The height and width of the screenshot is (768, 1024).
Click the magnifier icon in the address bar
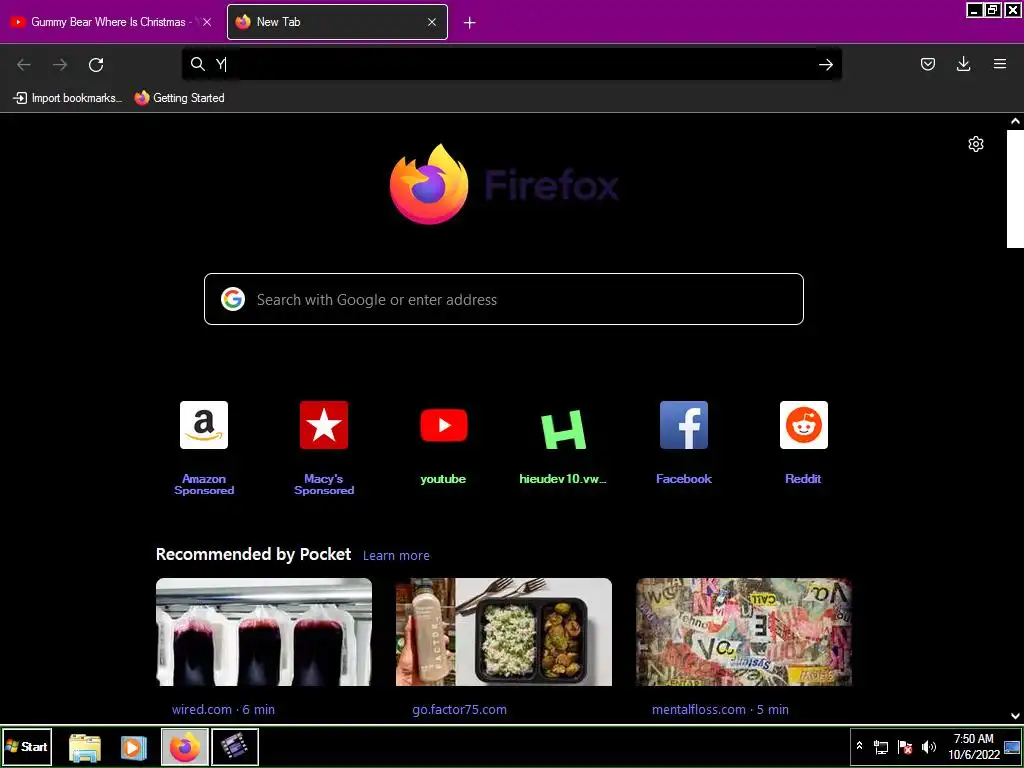pyautogui.click(x=197, y=63)
